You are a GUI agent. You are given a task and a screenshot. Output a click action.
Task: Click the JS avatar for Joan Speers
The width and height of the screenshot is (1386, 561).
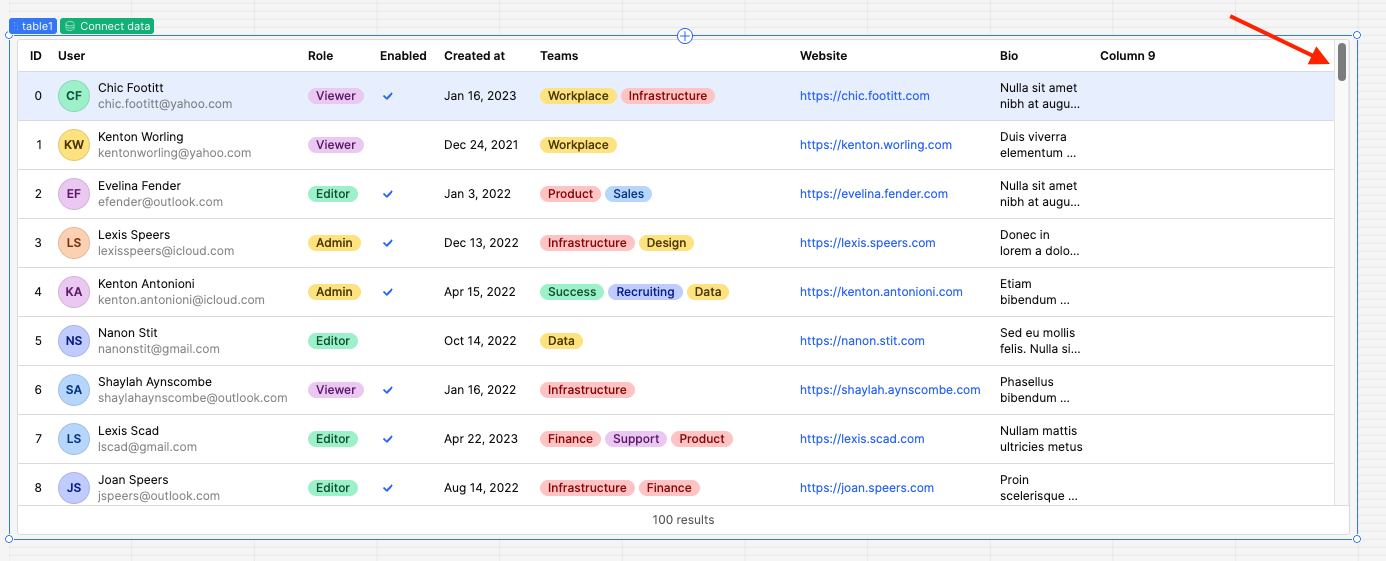click(74, 488)
